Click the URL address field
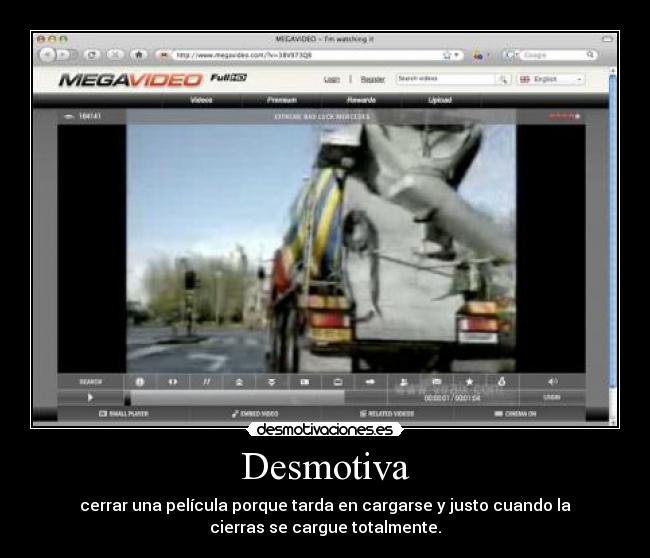650x558 pixels. pyautogui.click(x=309, y=55)
